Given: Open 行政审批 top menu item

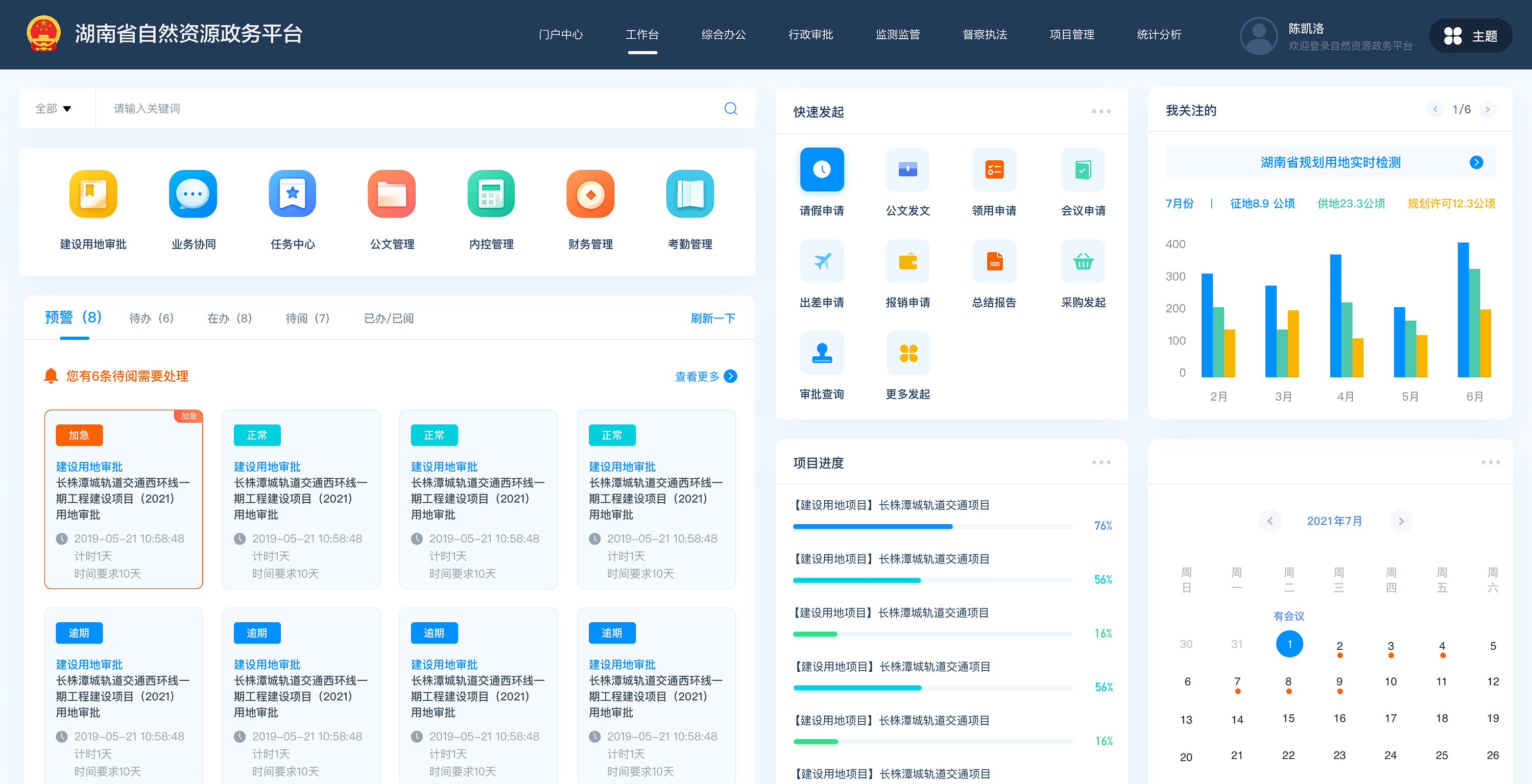Looking at the screenshot, I should (x=810, y=35).
